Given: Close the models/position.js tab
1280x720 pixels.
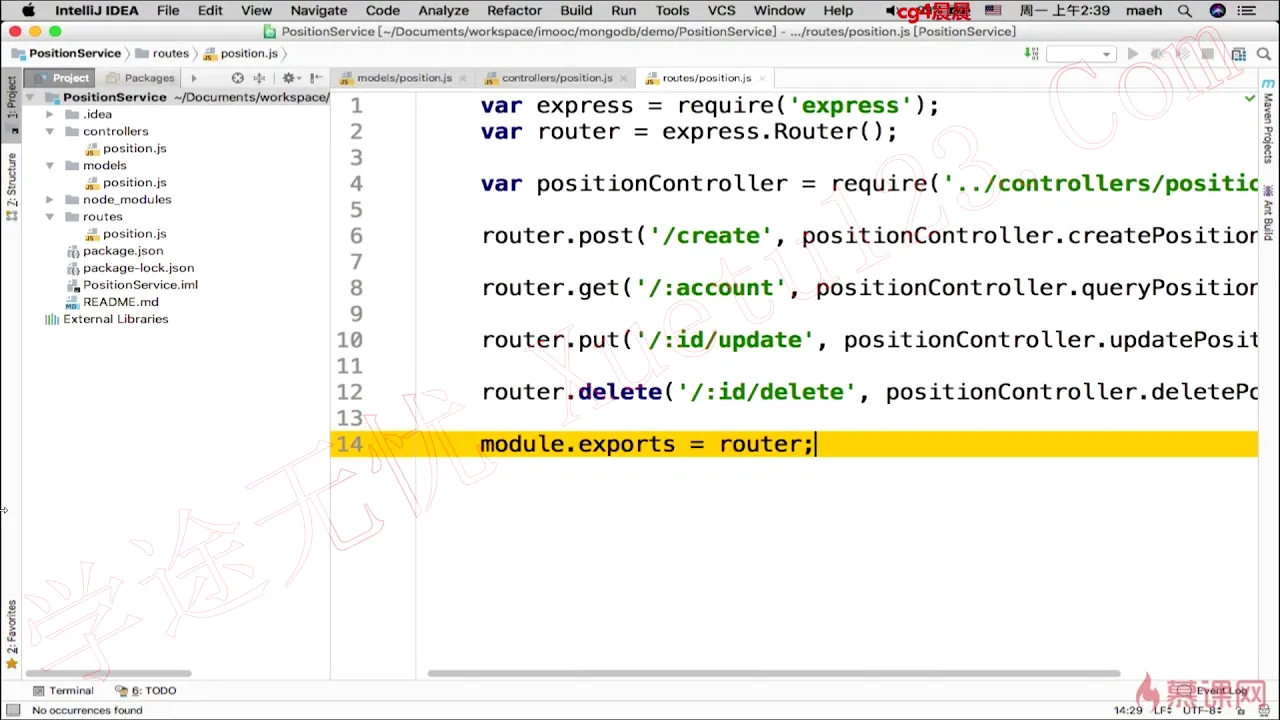Looking at the screenshot, I should pos(465,78).
